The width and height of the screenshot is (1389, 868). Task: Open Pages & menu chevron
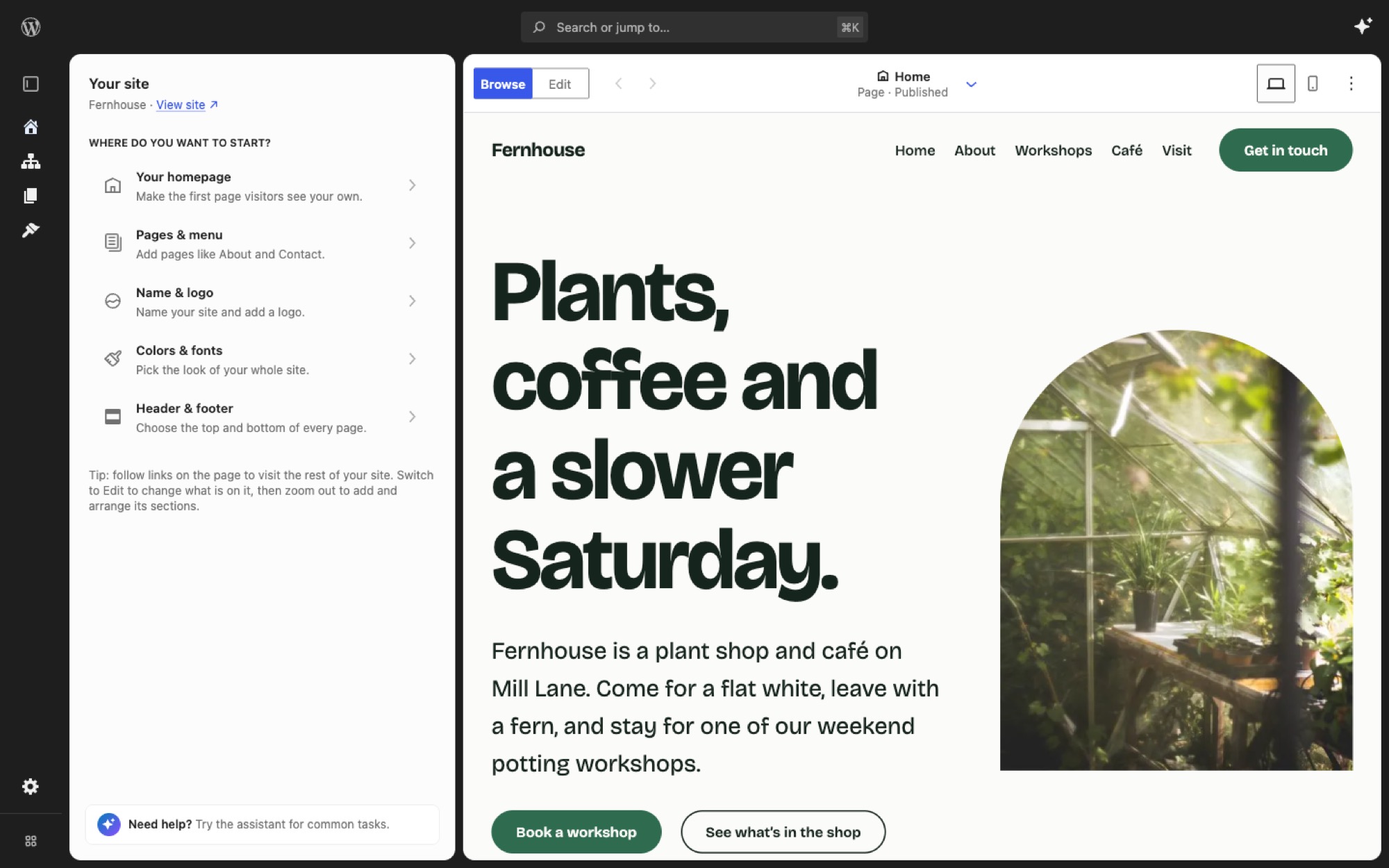pos(413,243)
